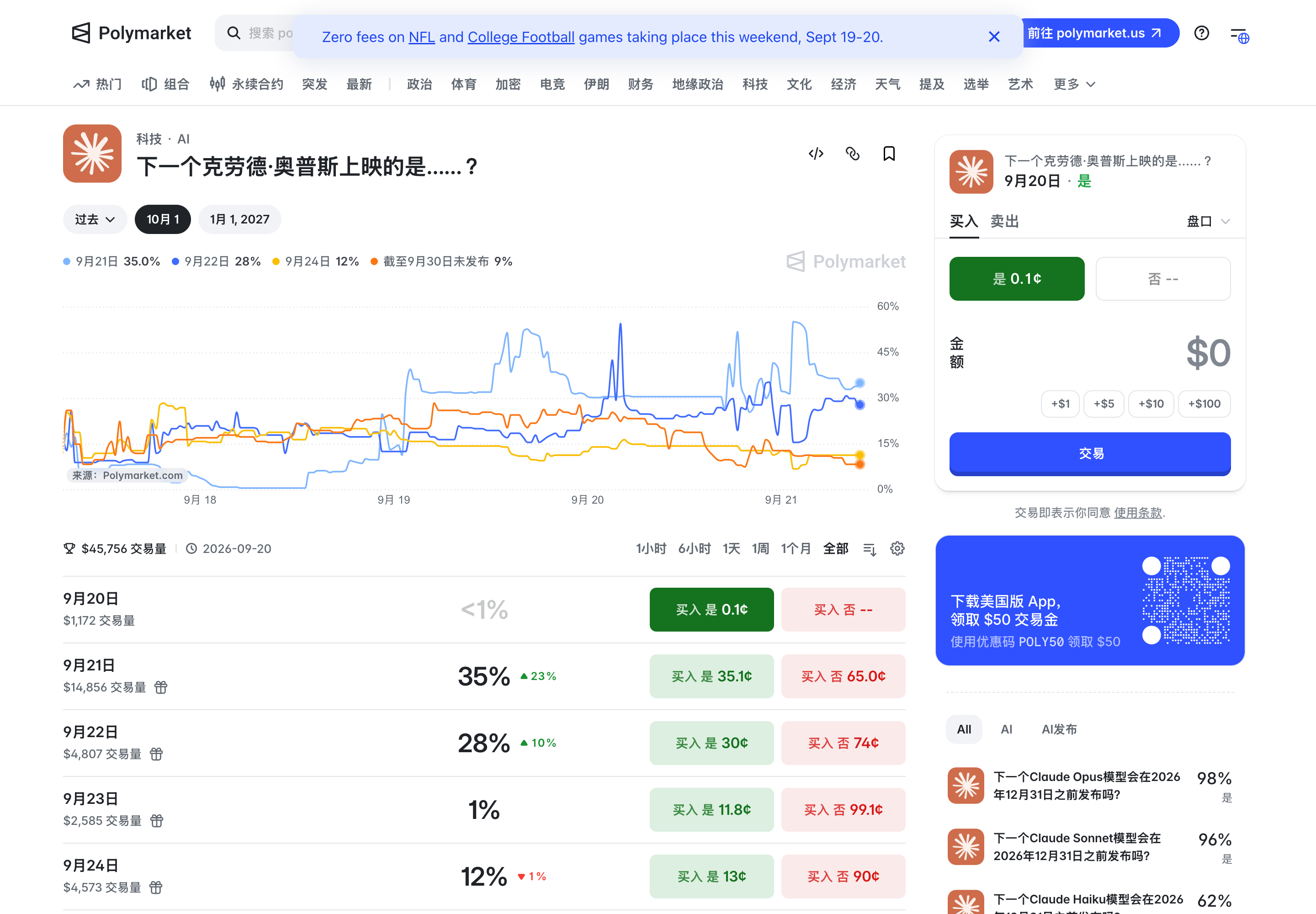1316x914 pixels.
Task: Click the embed code icon
Action: click(x=816, y=154)
